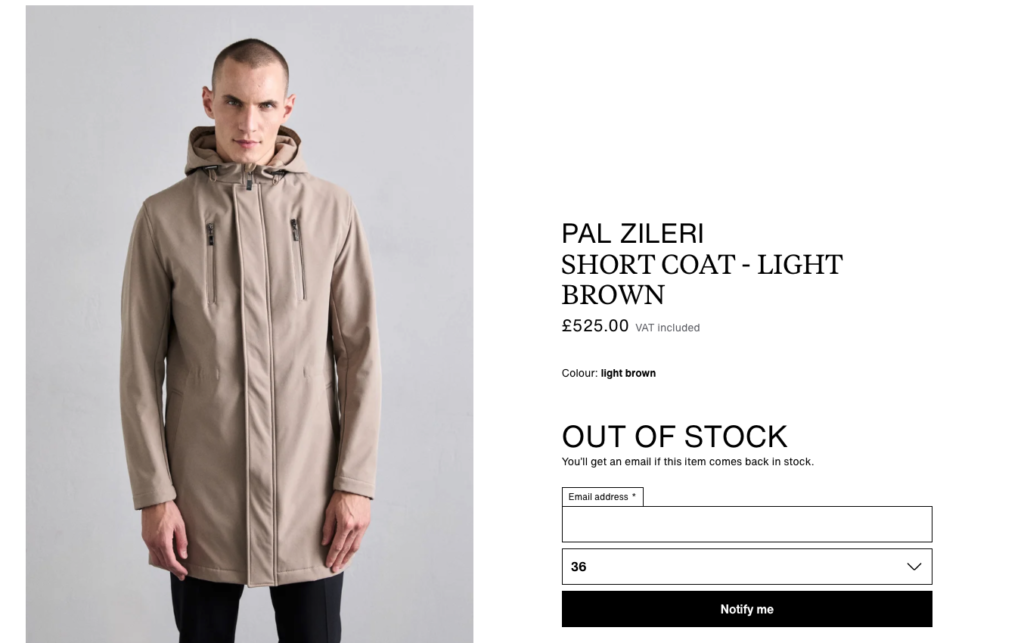Select the Short Coat - Light Brown title

[702, 279]
